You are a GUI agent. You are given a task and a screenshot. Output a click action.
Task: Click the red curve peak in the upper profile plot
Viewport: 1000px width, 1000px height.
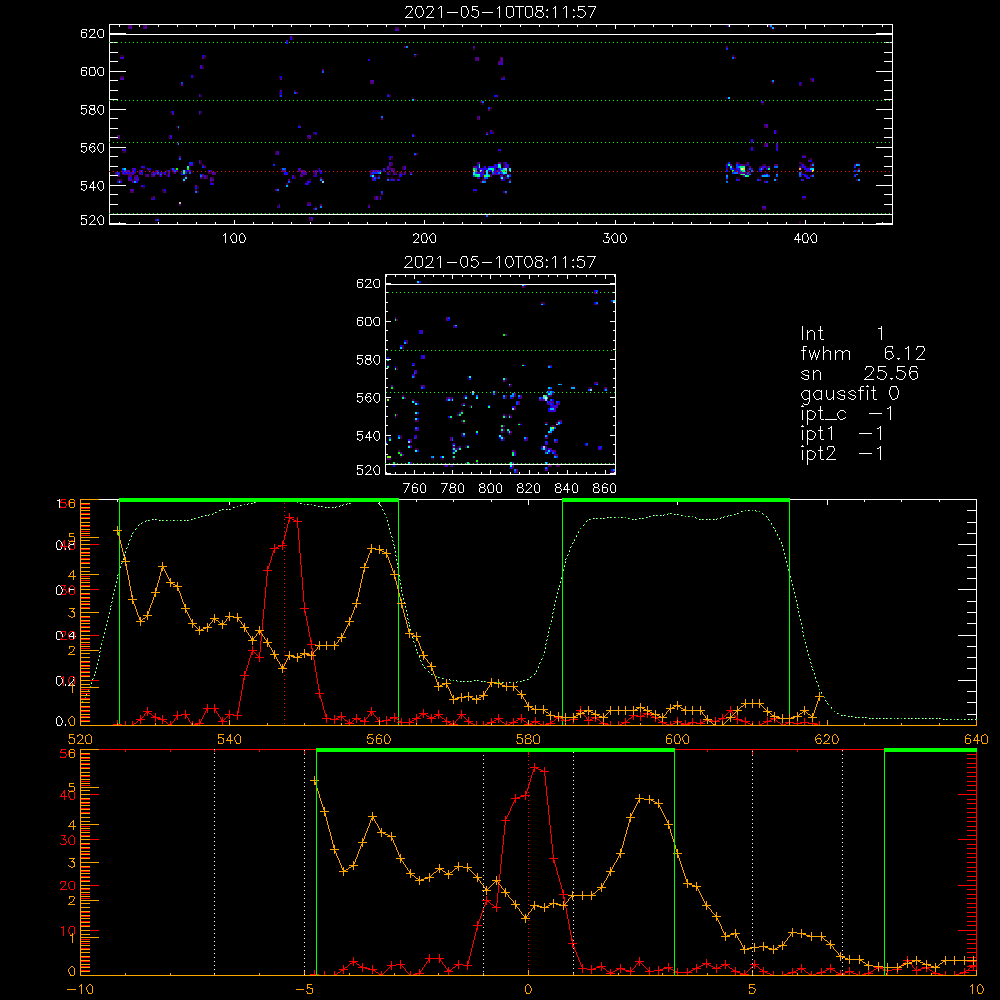[x=290, y=517]
